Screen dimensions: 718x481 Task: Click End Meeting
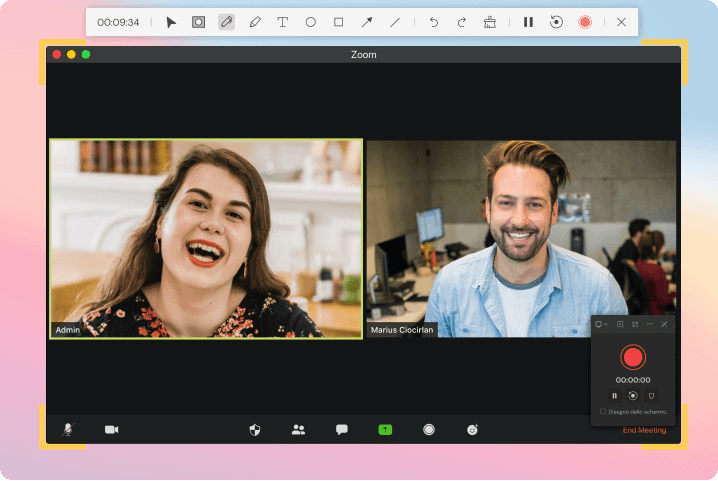pos(644,430)
